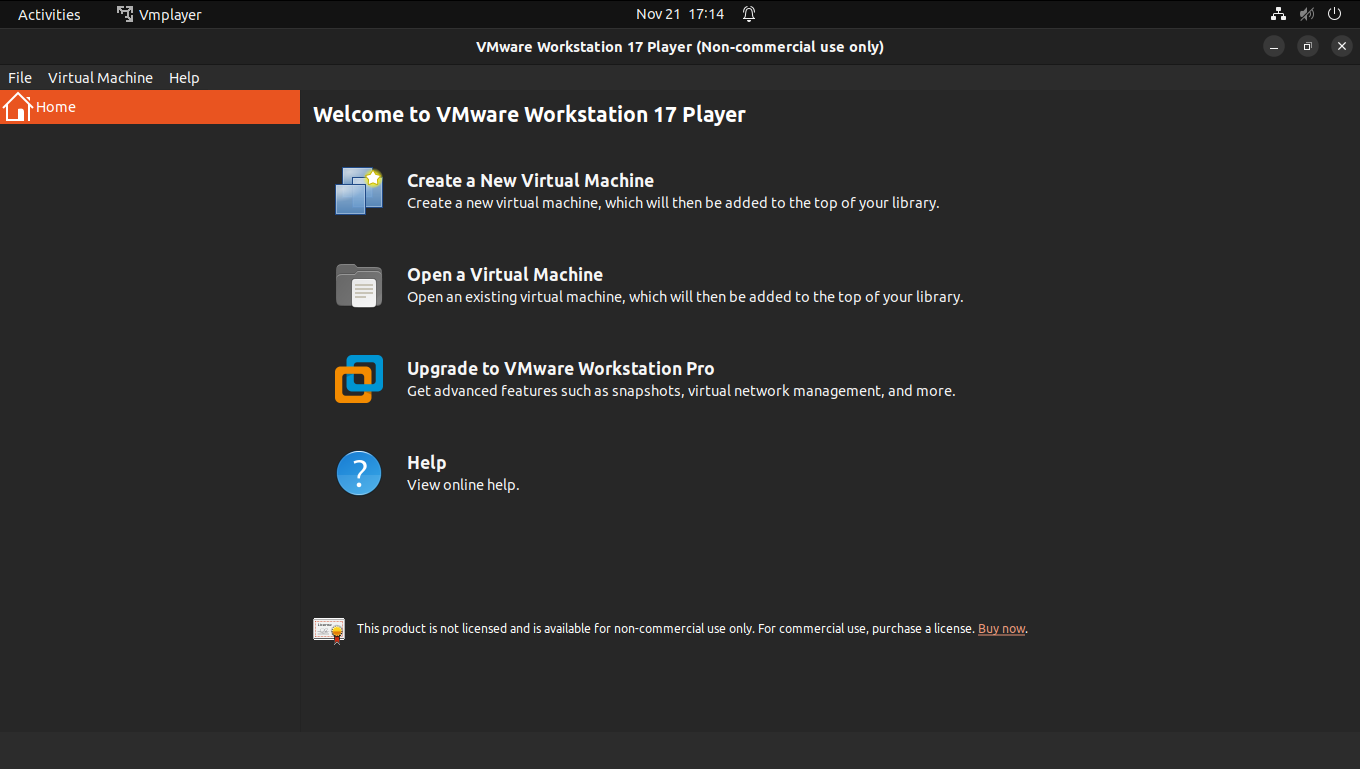The image size is (1360, 769).
Task: Click the blue Help question mark icon
Action: (358, 472)
